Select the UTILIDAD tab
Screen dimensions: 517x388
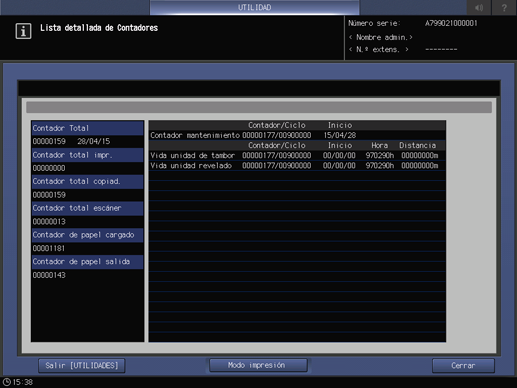[x=255, y=7]
